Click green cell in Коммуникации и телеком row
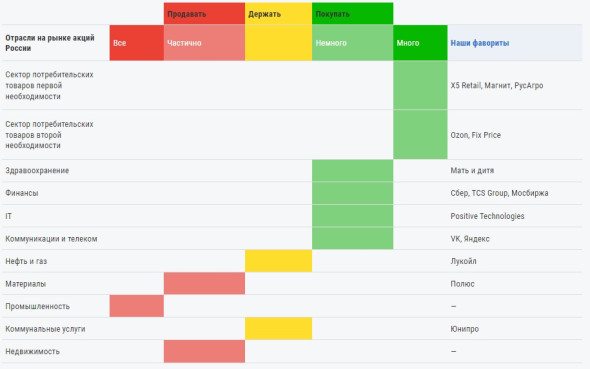 click(x=353, y=238)
